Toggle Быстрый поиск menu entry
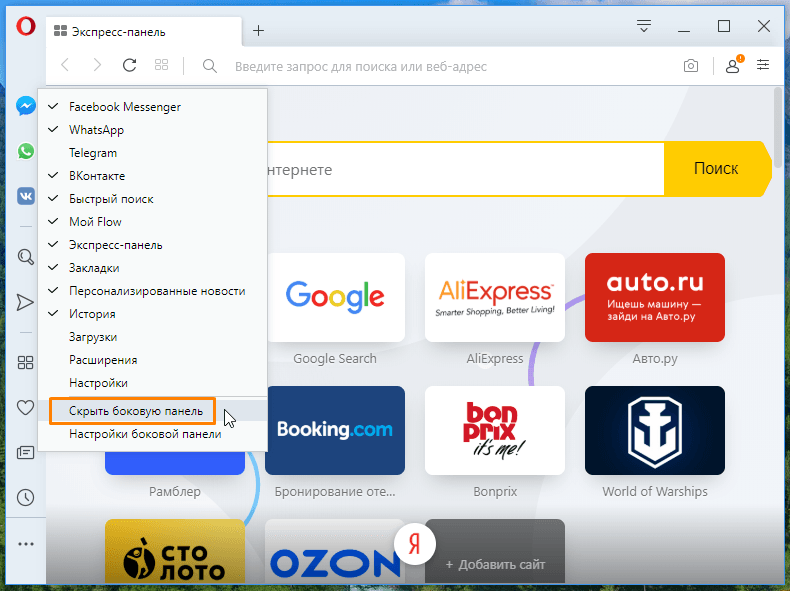Image resolution: width=790 pixels, height=591 pixels. [152, 199]
